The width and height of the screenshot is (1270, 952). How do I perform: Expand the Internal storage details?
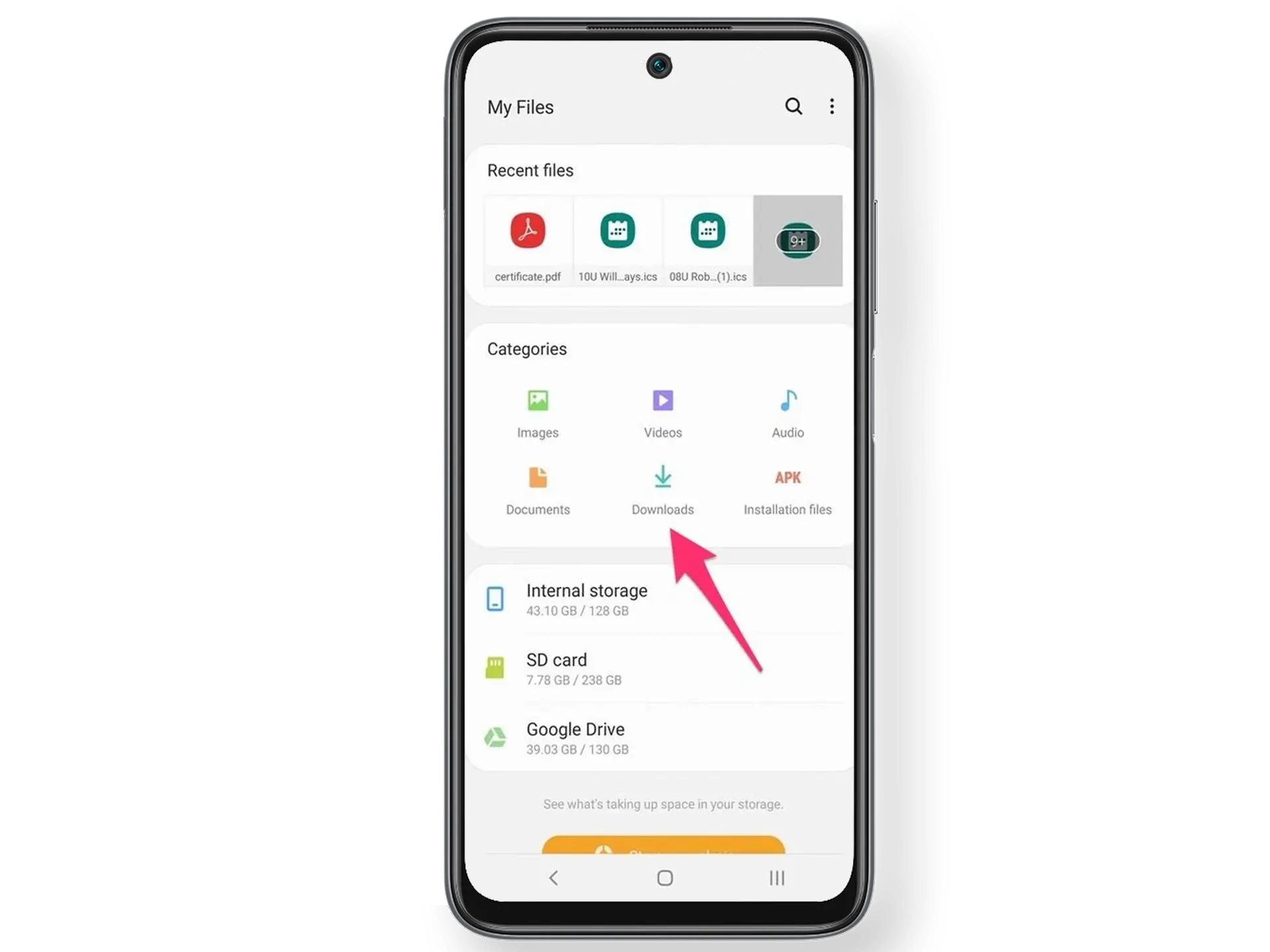(661, 599)
